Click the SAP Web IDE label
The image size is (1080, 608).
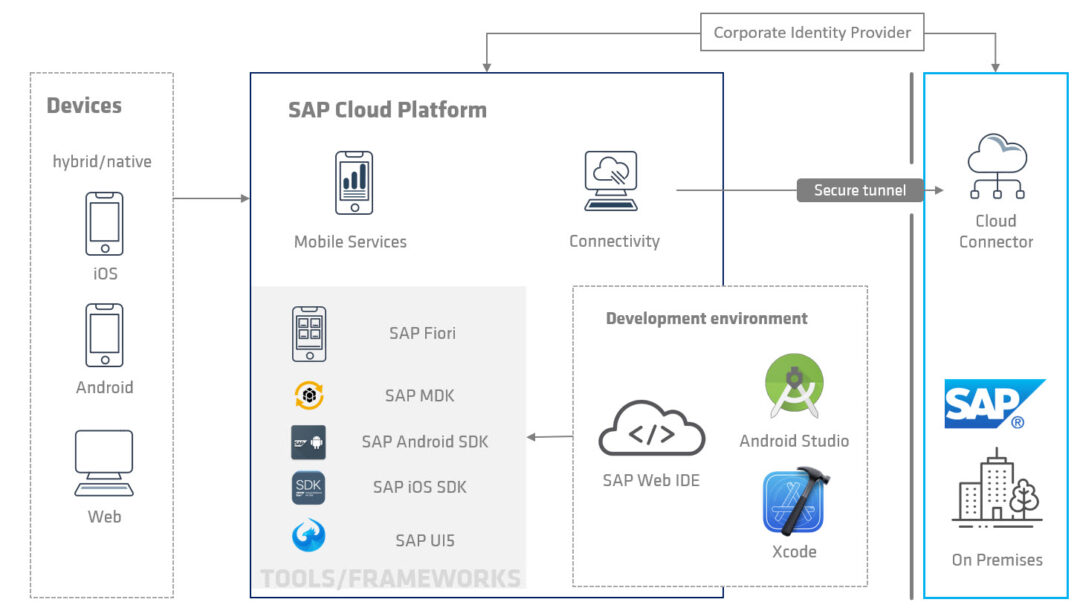click(651, 481)
